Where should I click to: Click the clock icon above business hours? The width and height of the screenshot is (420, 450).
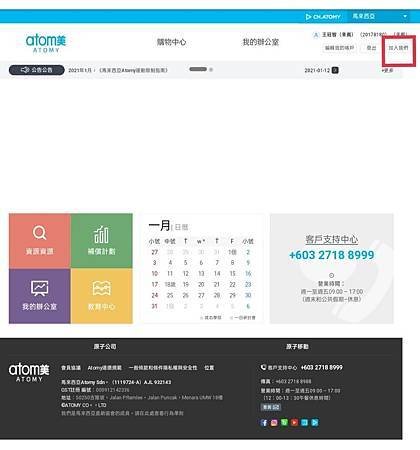click(x=332, y=275)
